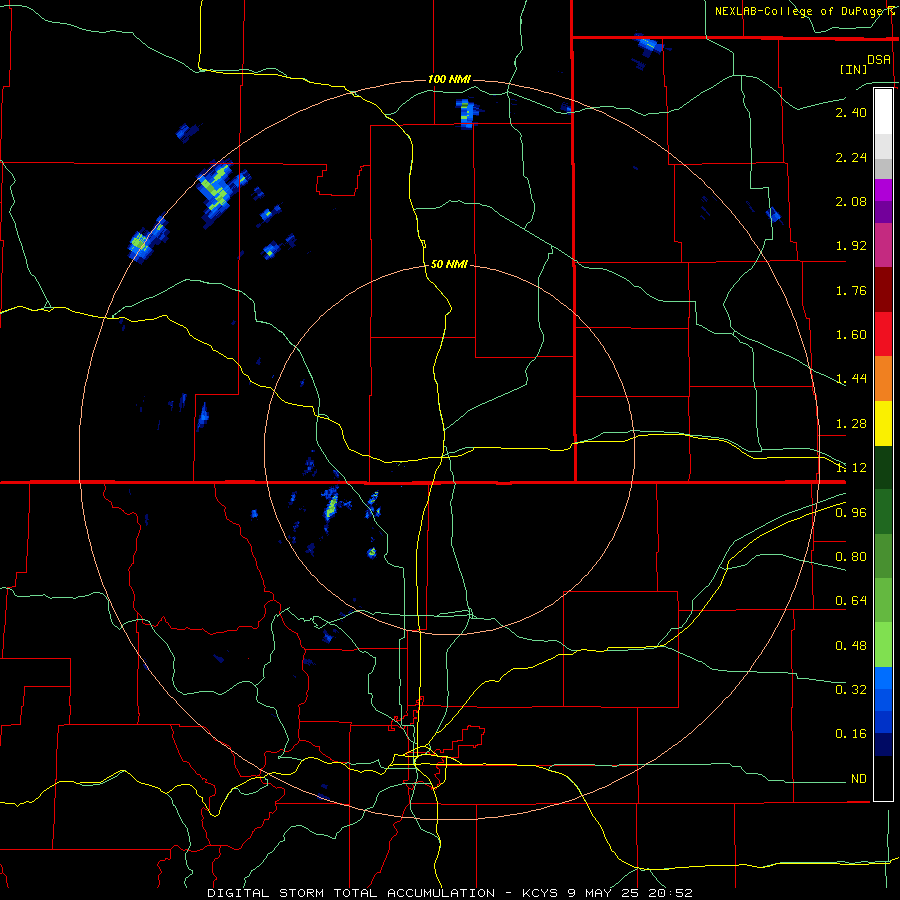This screenshot has width=900, height=900.
Task: Select the 2.40 legend value
Action: (851, 112)
